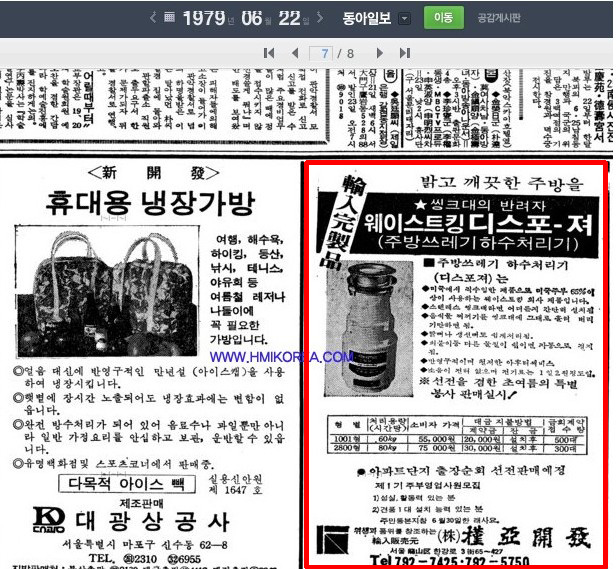Click the 휴대용 냉장가방 ad headline
Image resolution: width=616 pixels, height=569 pixels.
coord(150,203)
